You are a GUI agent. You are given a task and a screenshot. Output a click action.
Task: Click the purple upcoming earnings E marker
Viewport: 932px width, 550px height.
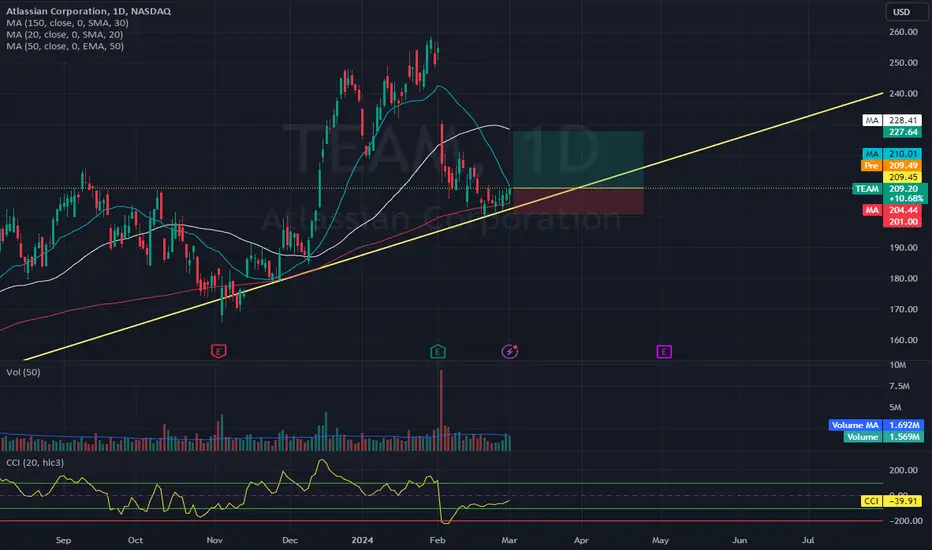tap(664, 351)
